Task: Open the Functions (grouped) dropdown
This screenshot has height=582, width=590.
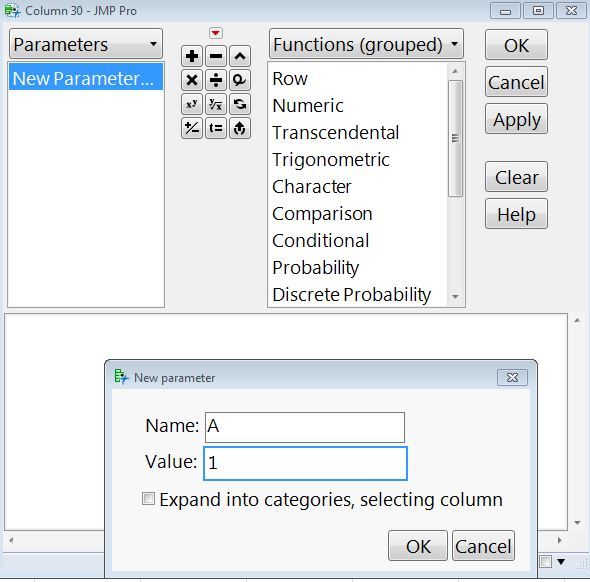Action: tap(366, 44)
